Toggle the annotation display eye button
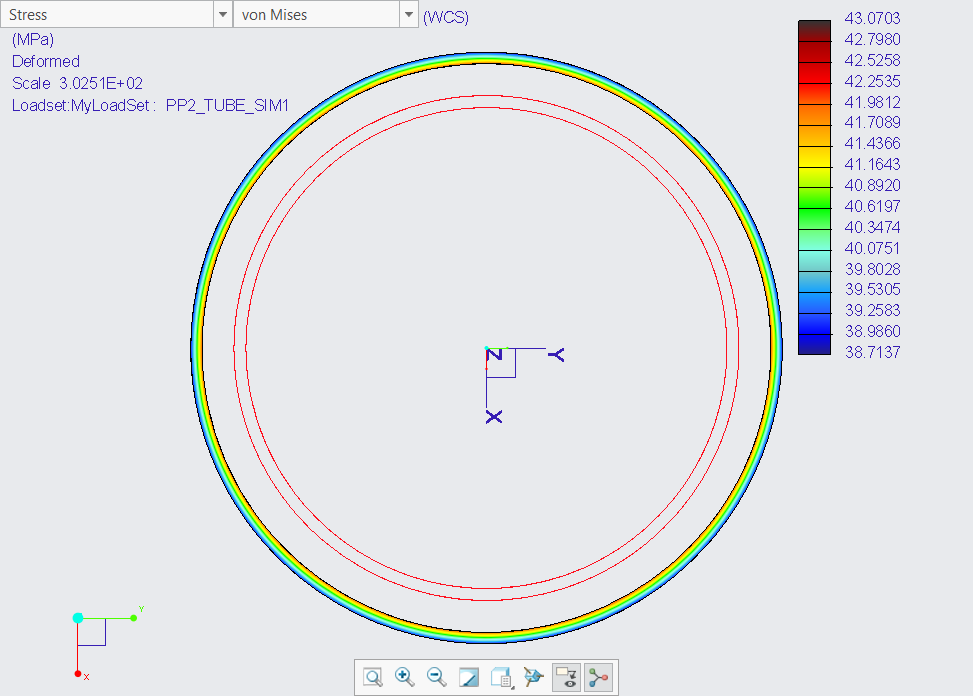 566,677
